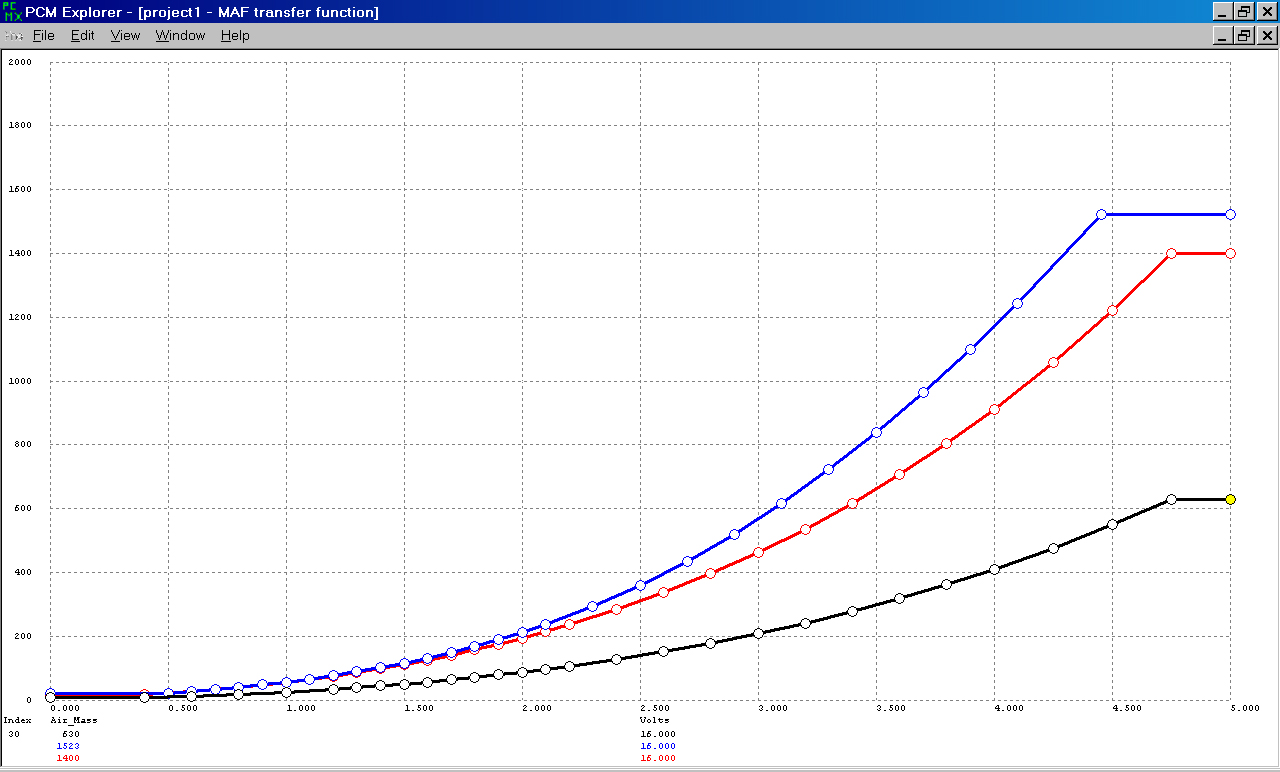1280x772 pixels.
Task: Open the File menu
Action: [x=43, y=36]
